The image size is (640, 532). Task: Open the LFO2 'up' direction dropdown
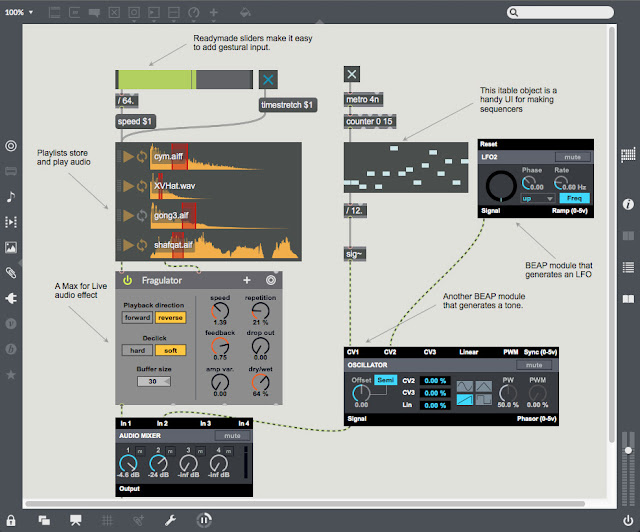537,198
